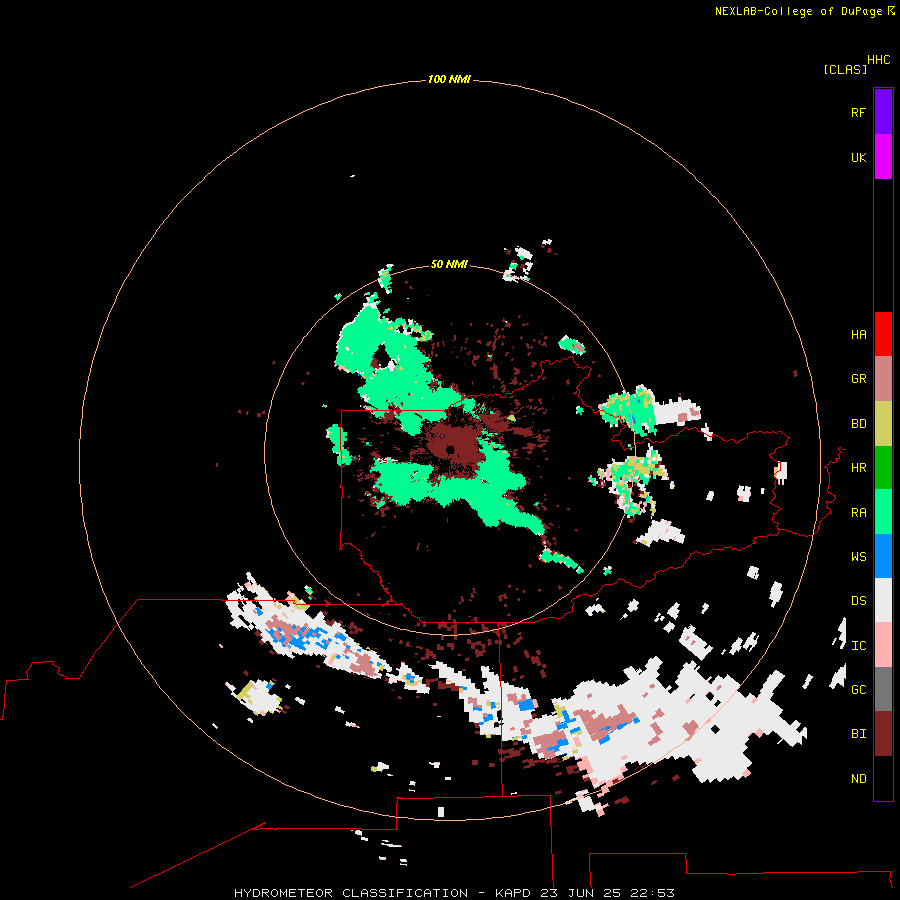Click the UK magenta legend swatch
Screen dimensions: 900x900
click(883, 157)
